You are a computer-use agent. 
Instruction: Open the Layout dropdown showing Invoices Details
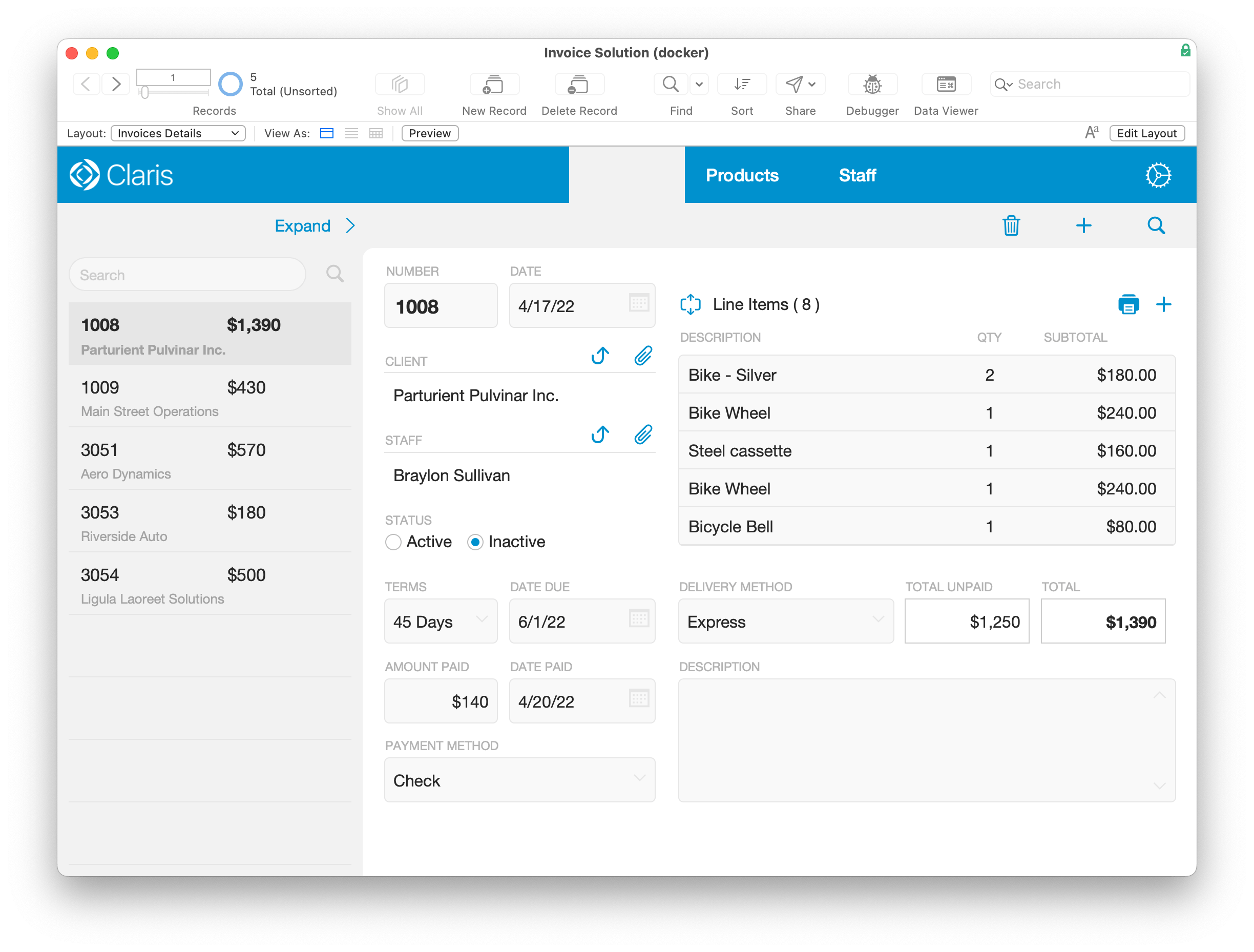click(x=177, y=133)
